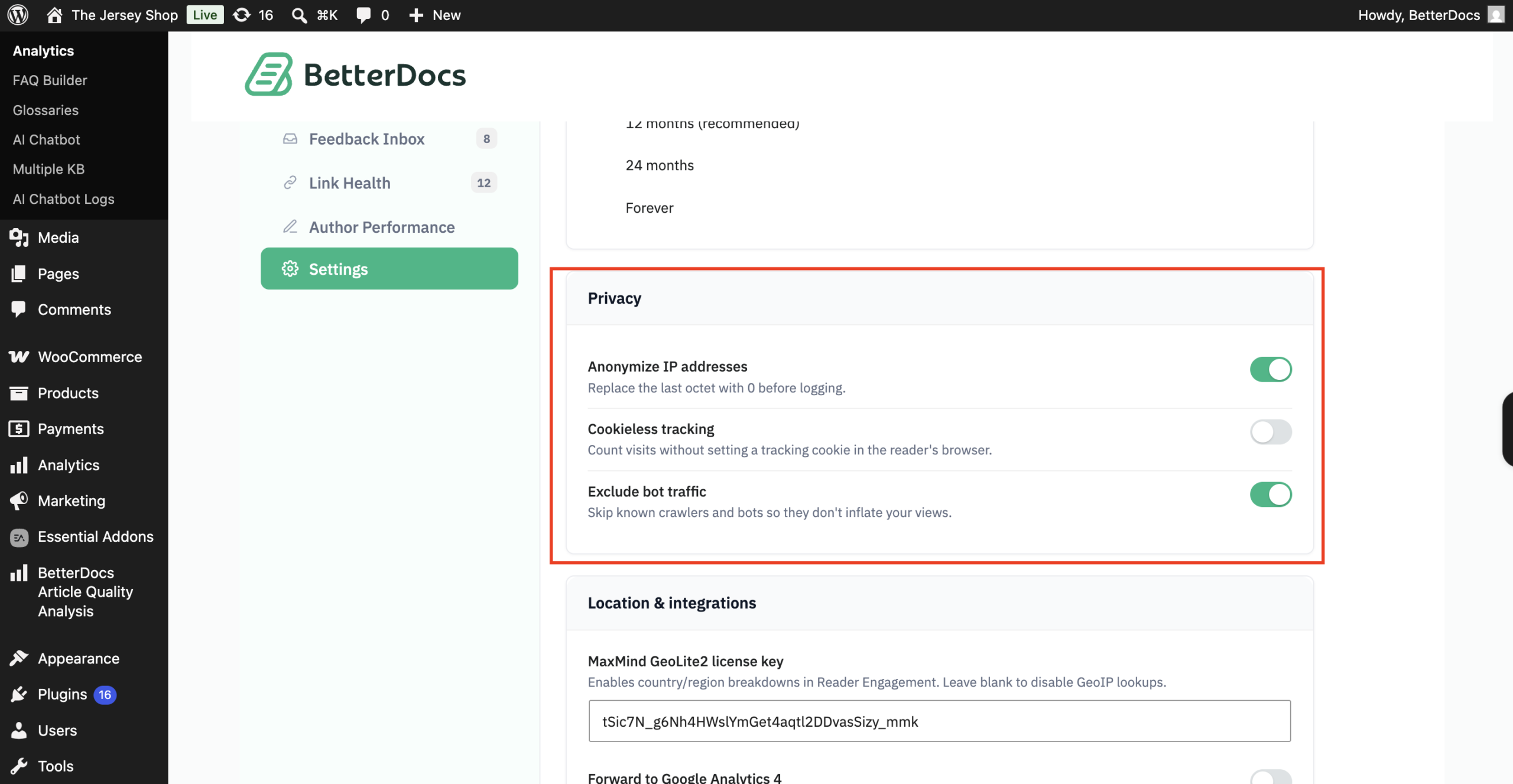Click the Tools wrench icon

tap(19, 766)
